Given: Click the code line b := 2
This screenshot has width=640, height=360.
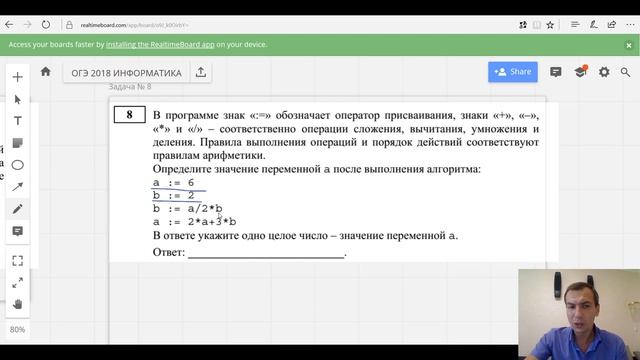Looking at the screenshot, I should tap(173, 196).
